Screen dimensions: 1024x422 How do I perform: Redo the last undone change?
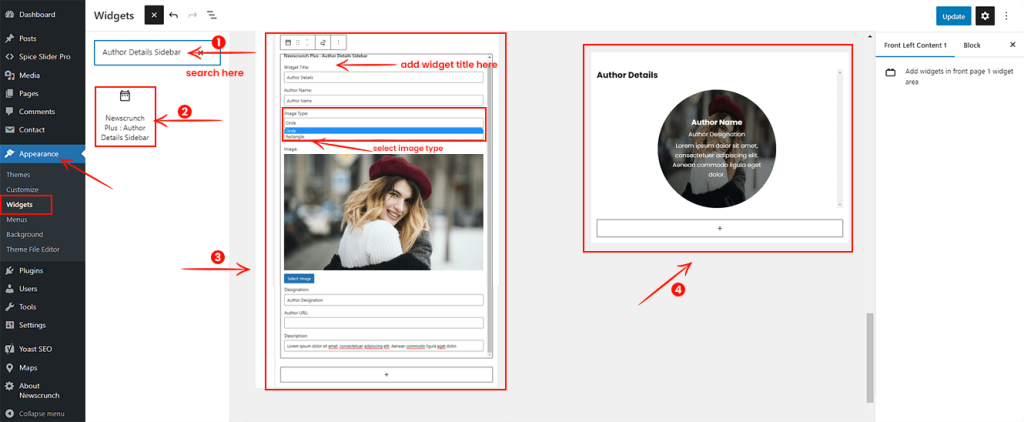[193, 14]
